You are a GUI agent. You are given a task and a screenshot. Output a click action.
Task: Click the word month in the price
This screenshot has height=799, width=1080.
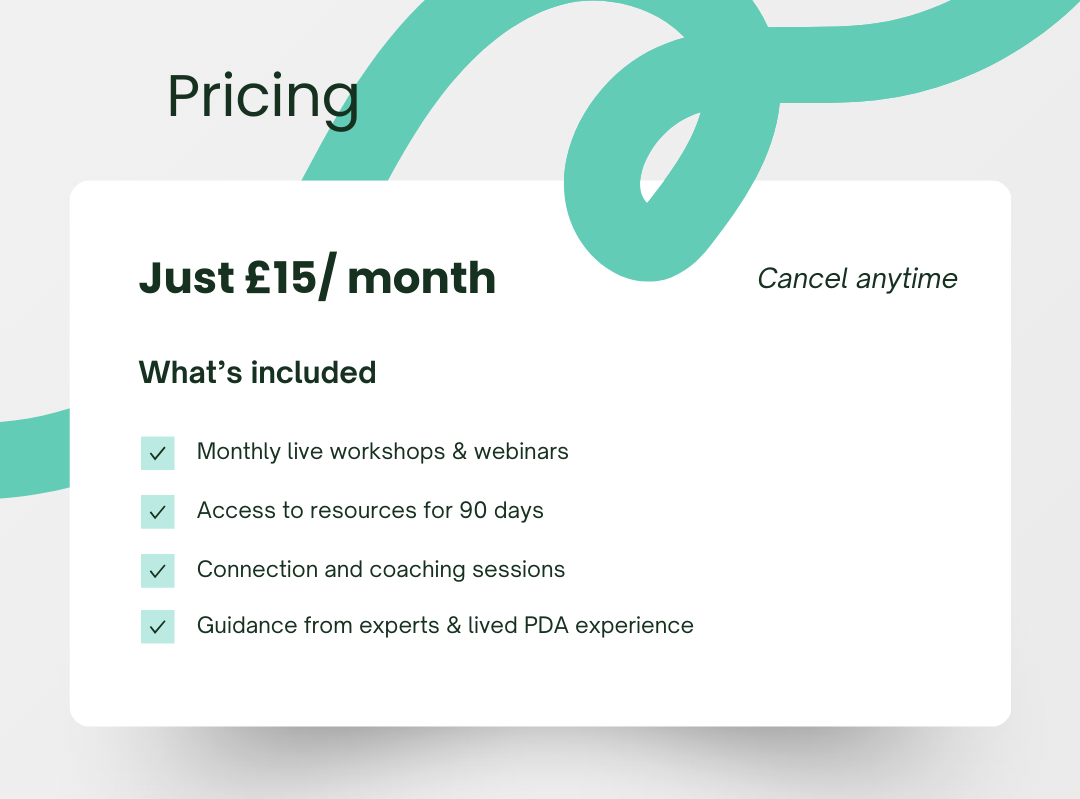[421, 278]
